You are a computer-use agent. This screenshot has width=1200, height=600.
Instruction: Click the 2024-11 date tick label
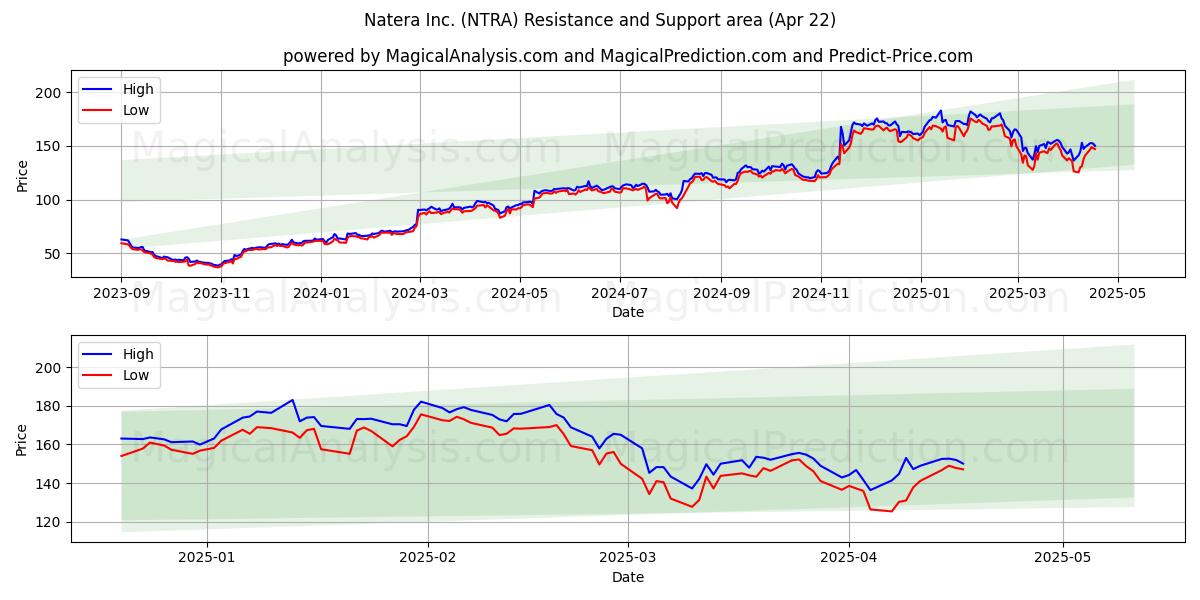(x=820, y=295)
